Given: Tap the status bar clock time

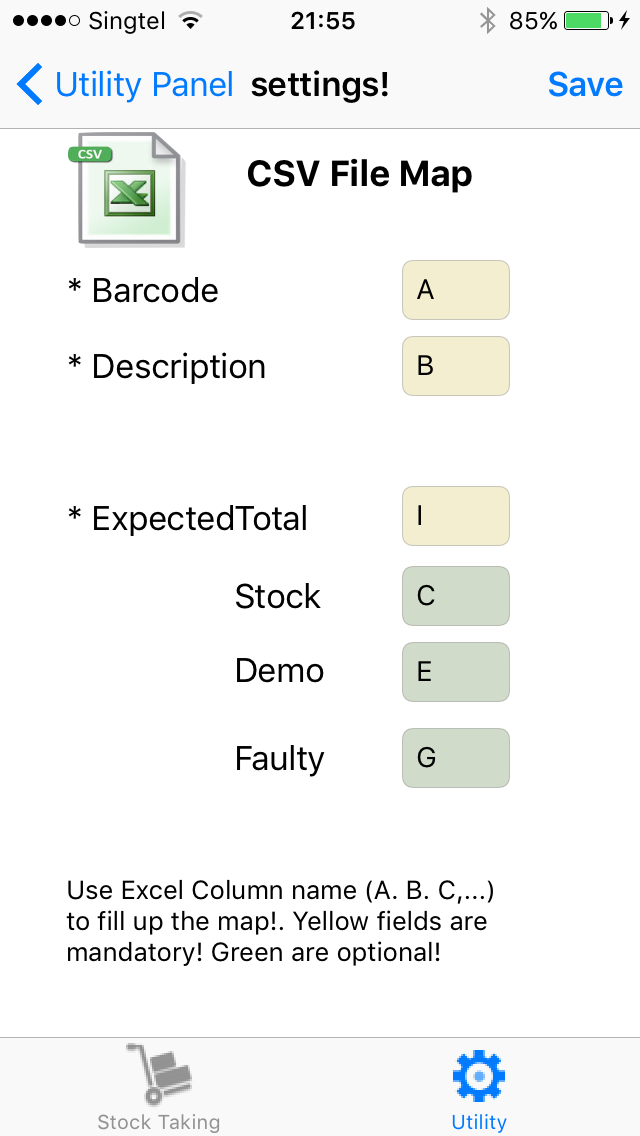Looking at the screenshot, I should (322, 21).
